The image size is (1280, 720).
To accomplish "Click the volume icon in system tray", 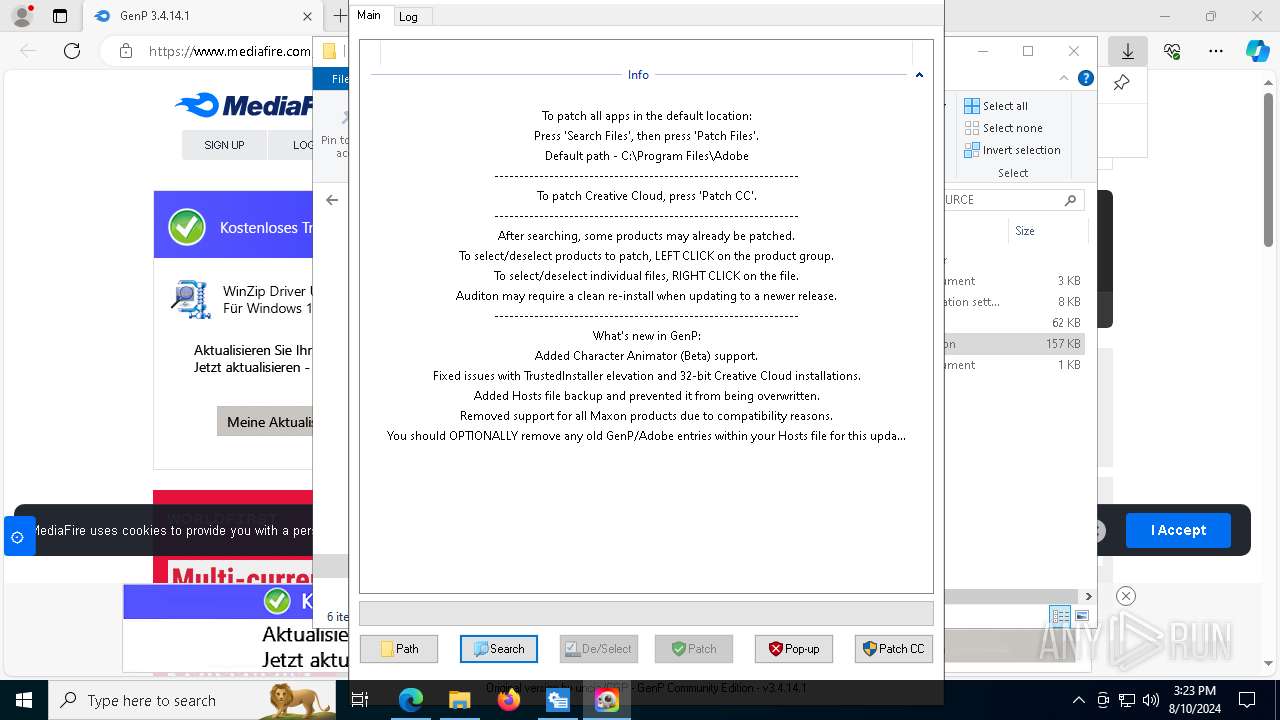I will point(1151,701).
